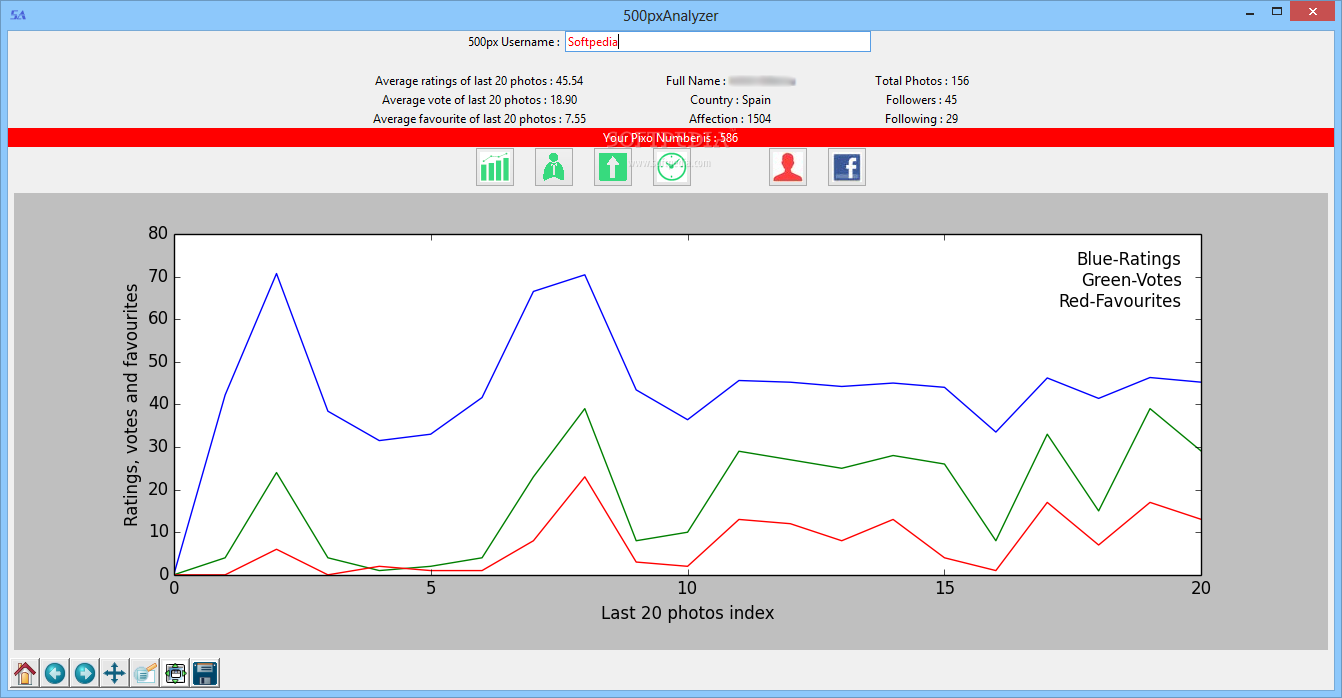Save the figure with floppy disk icon
The height and width of the screenshot is (698, 1342).
(x=205, y=673)
